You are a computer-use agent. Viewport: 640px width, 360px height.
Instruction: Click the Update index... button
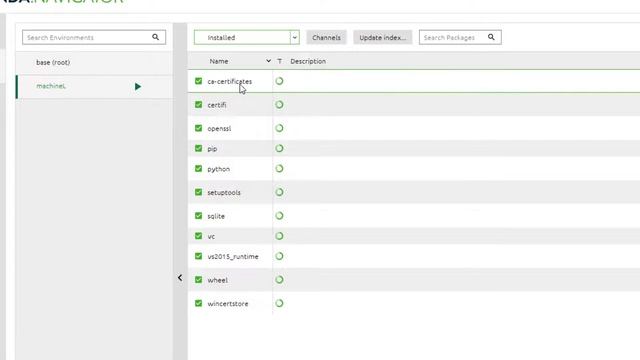click(x=382, y=38)
